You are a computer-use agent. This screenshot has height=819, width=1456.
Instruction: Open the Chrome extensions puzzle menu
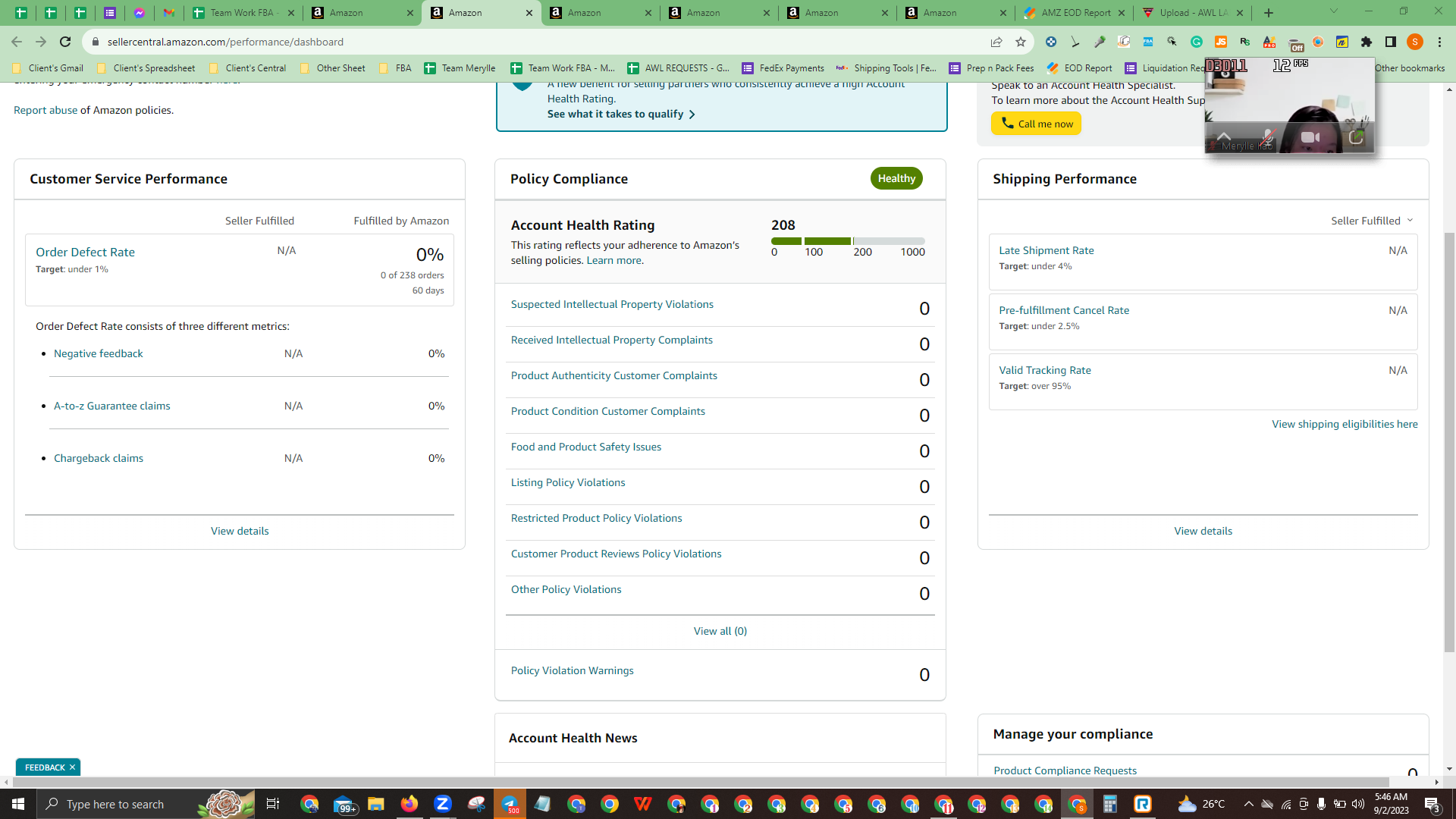coord(1367,42)
